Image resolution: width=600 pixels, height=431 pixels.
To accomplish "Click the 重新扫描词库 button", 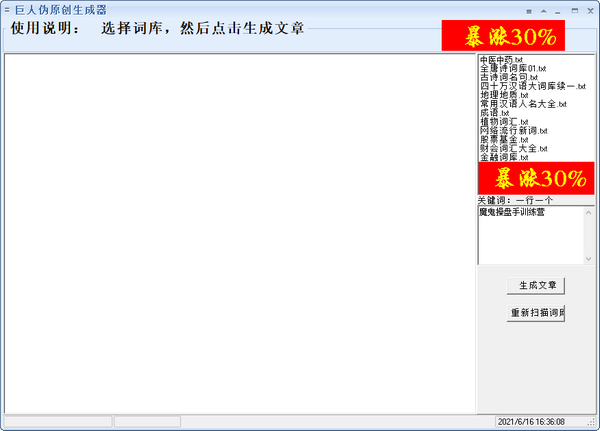I will [536, 314].
